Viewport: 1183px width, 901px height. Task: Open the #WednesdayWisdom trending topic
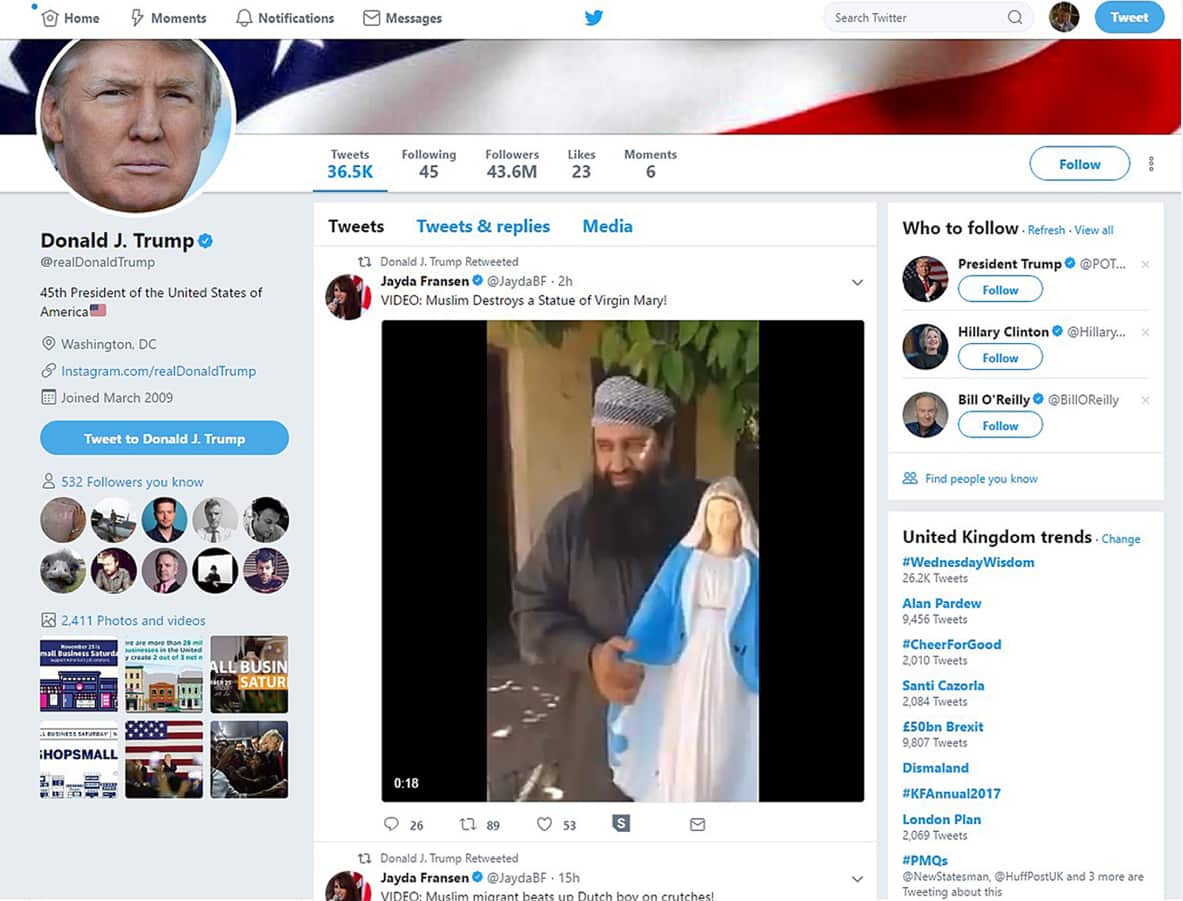967,562
